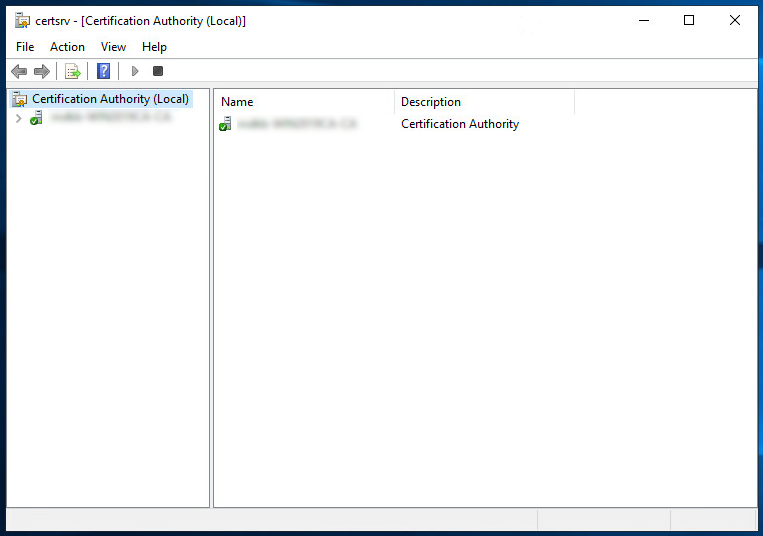Click the Export List toolbar icon

pos(72,71)
